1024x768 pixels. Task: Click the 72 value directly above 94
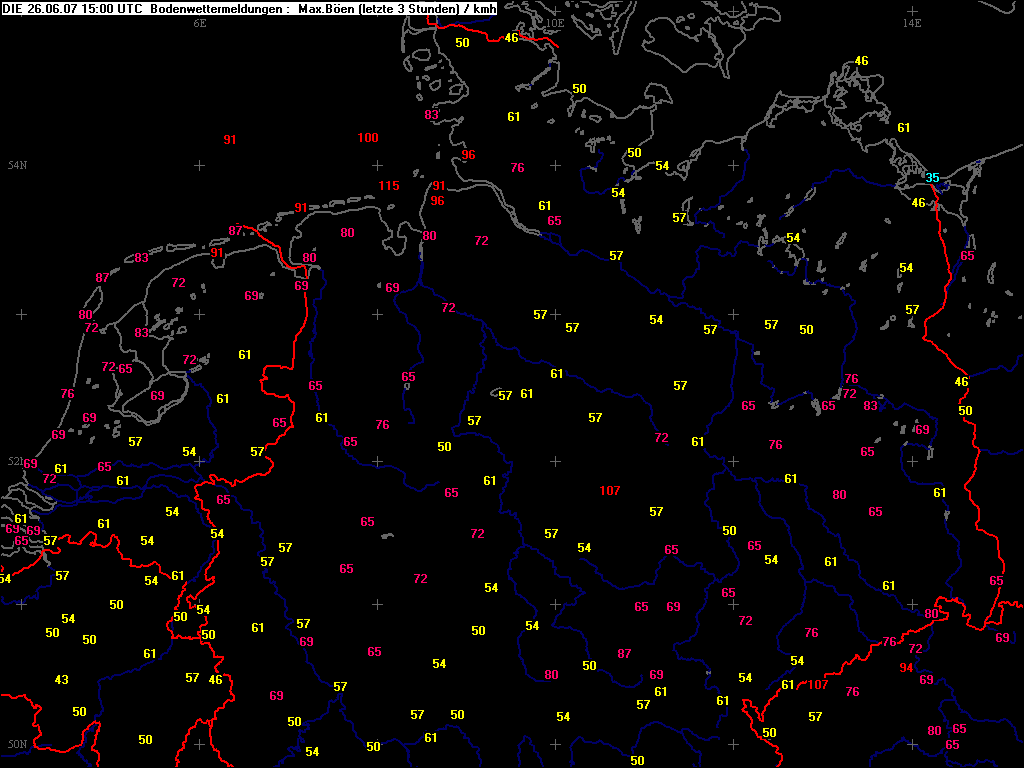(915, 649)
